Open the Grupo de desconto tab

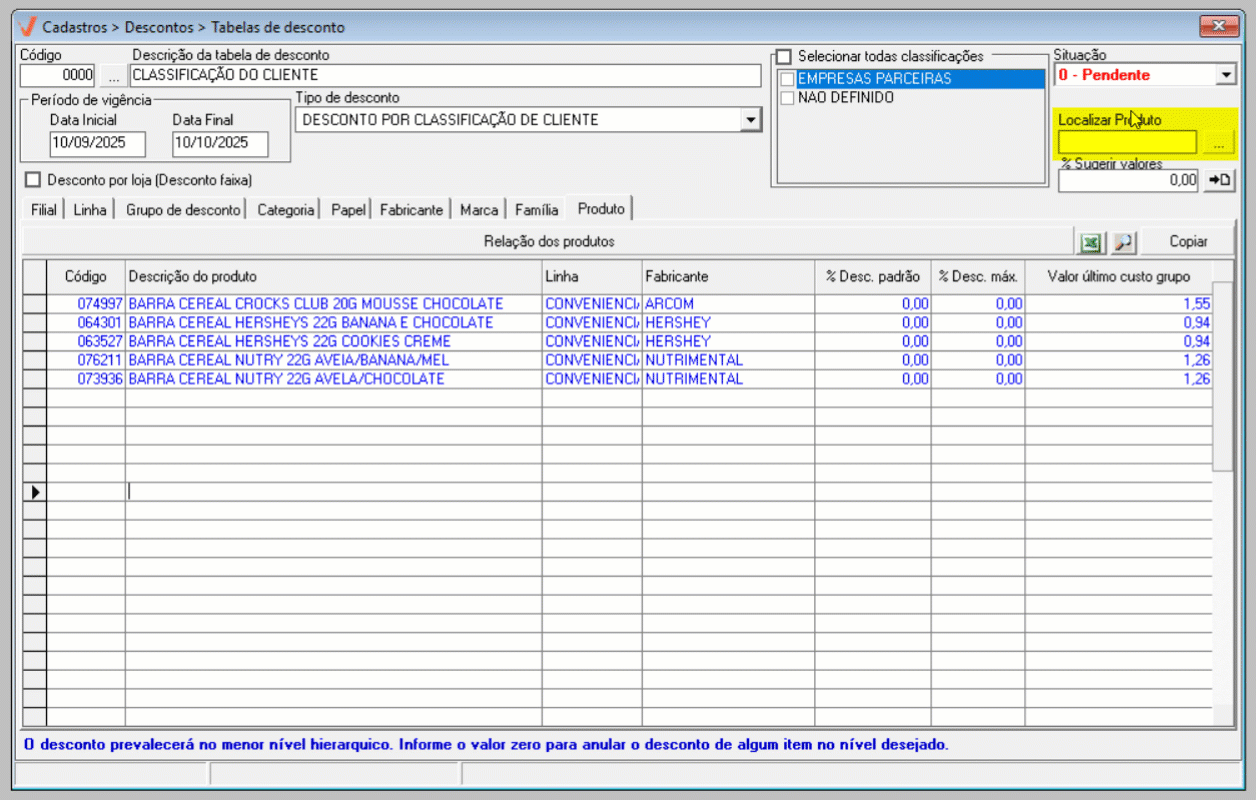(183, 210)
